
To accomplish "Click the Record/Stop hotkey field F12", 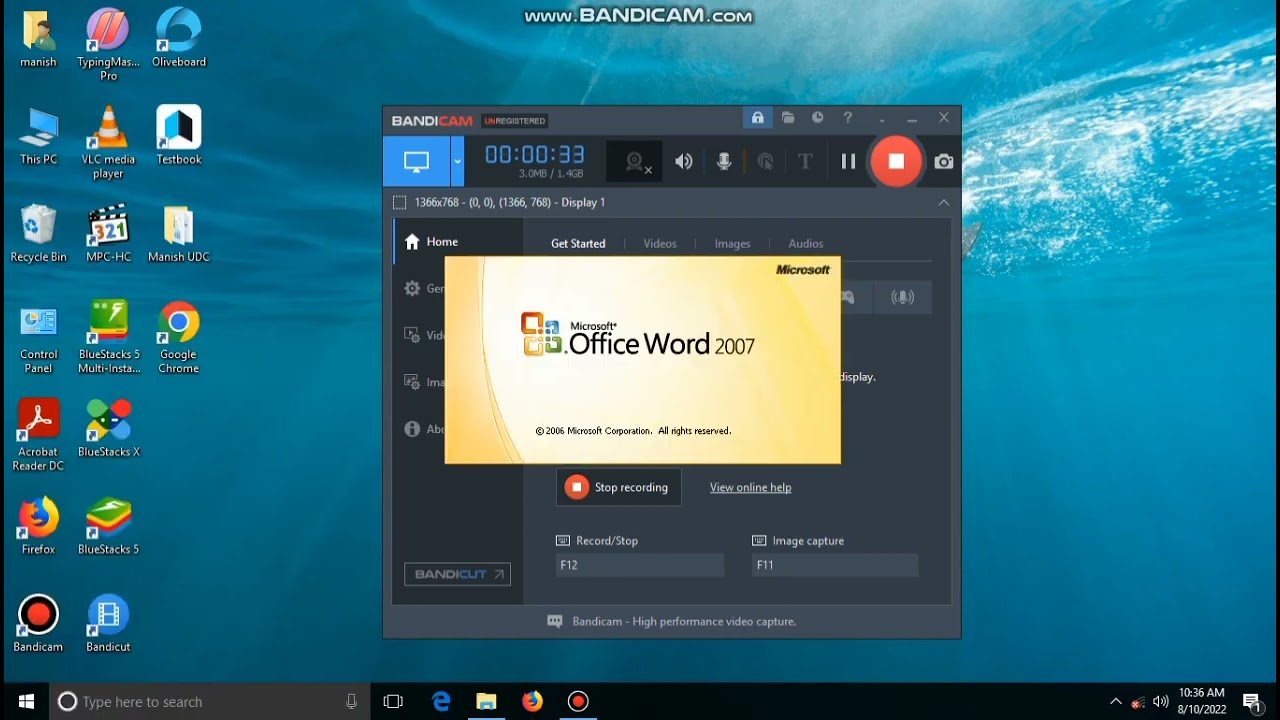I will pyautogui.click(x=639, y=565).
